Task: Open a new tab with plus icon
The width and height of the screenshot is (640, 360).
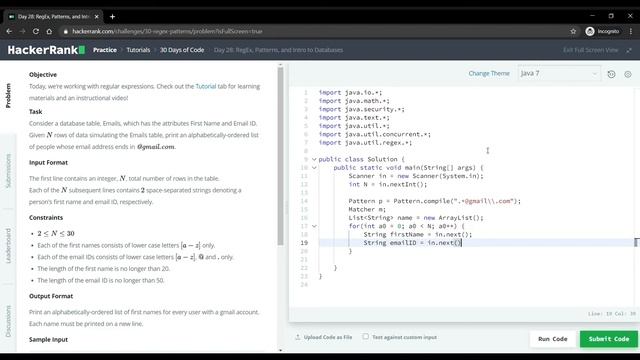Action: (112, 17)
